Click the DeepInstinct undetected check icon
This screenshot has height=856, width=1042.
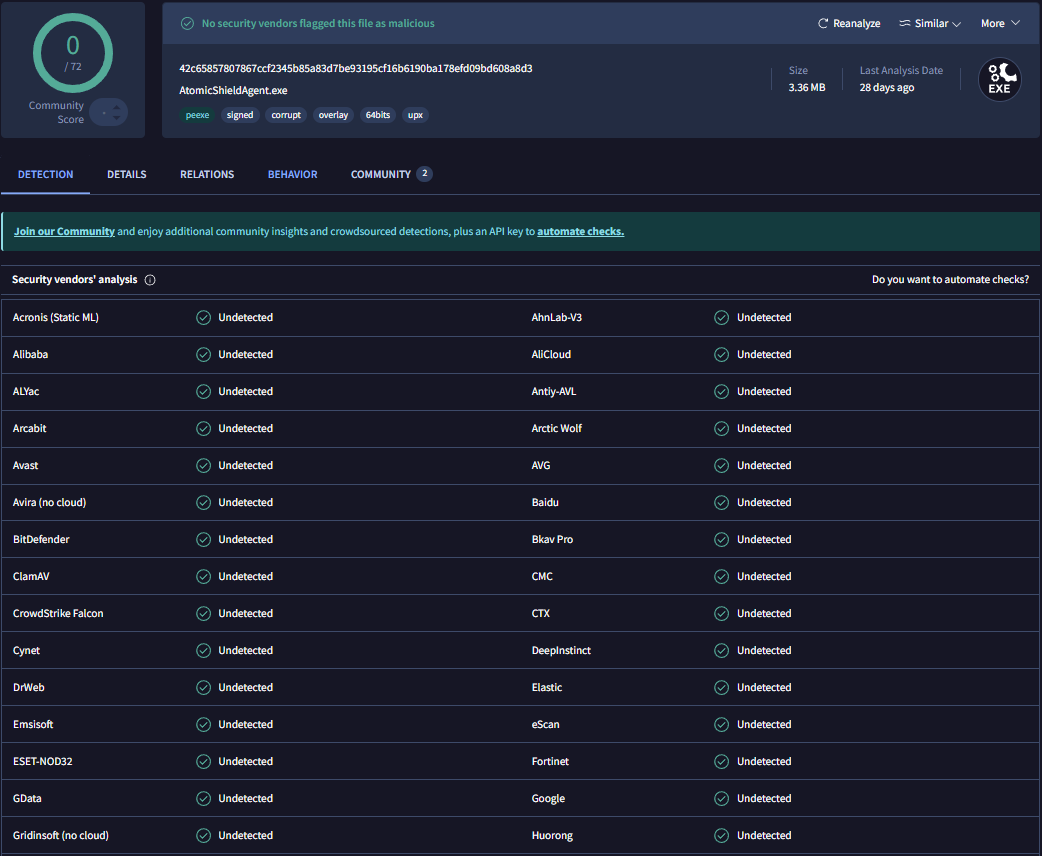722,651
